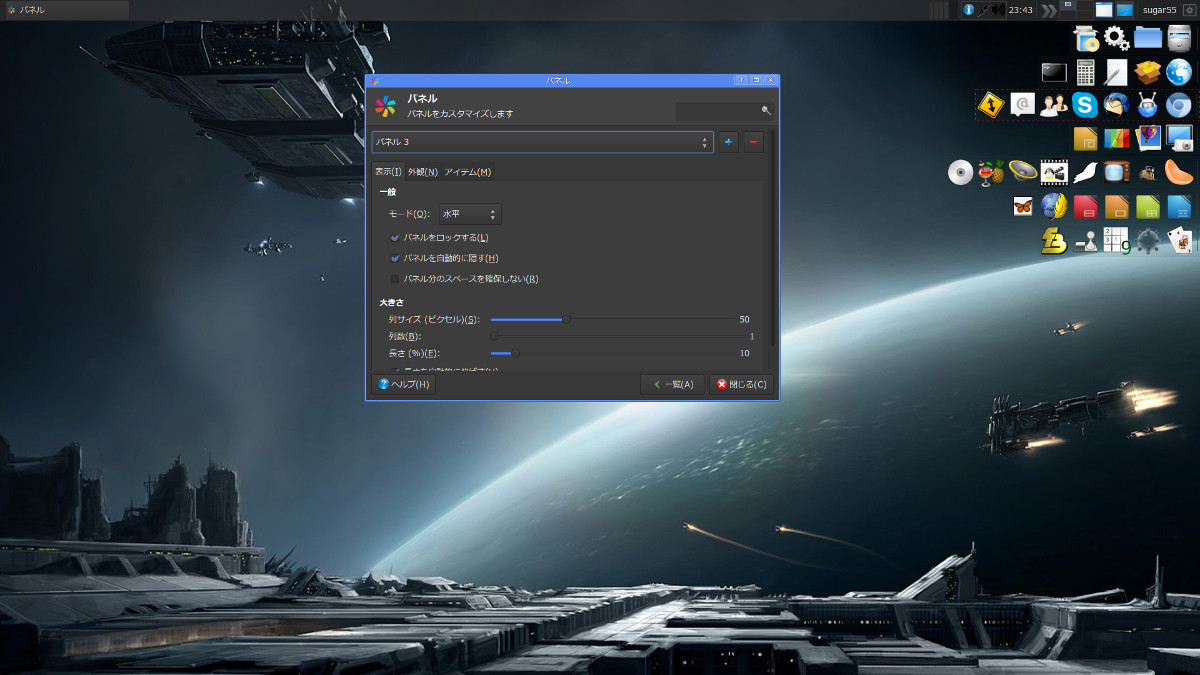1200x675 pixels.
Task: Open the globe with feather icon
Action: [x=1054, y=206]
